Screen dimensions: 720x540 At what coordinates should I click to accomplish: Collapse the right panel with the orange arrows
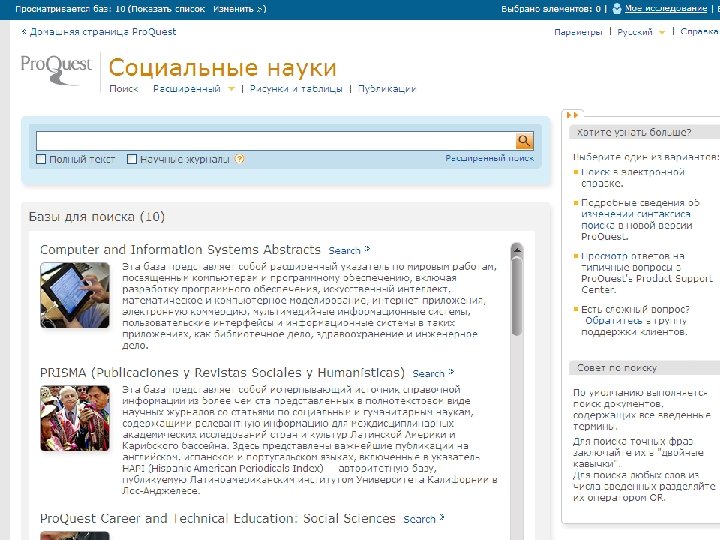(x=572, y=115)
